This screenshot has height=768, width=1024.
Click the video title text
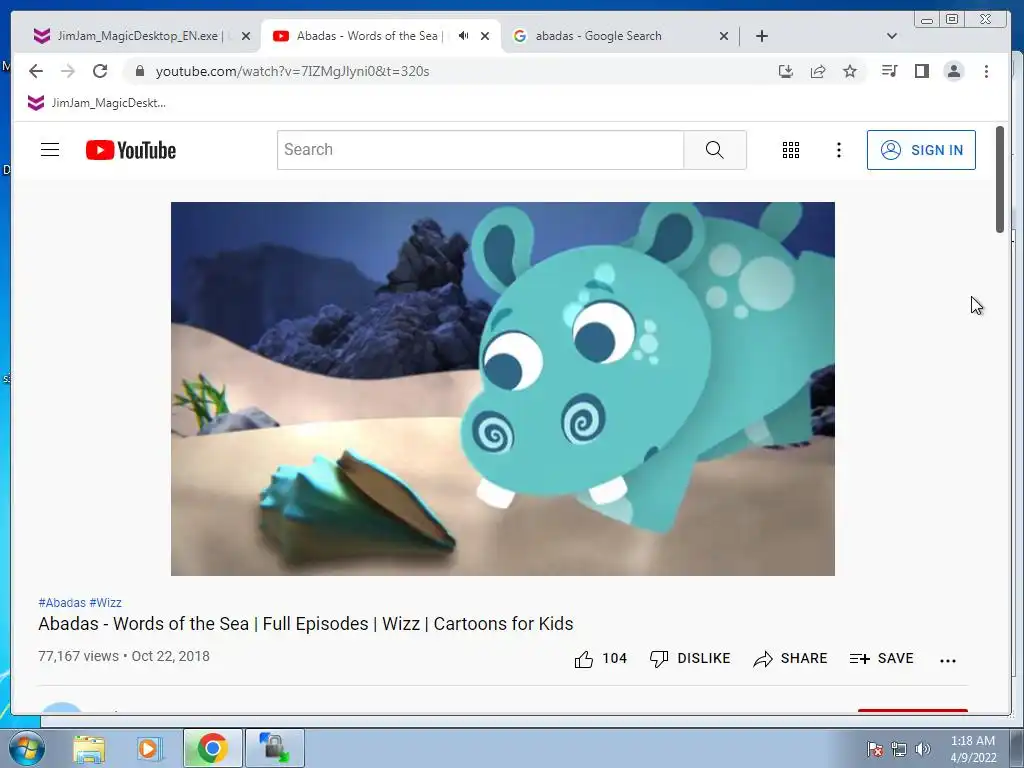[x=306, y=624]
